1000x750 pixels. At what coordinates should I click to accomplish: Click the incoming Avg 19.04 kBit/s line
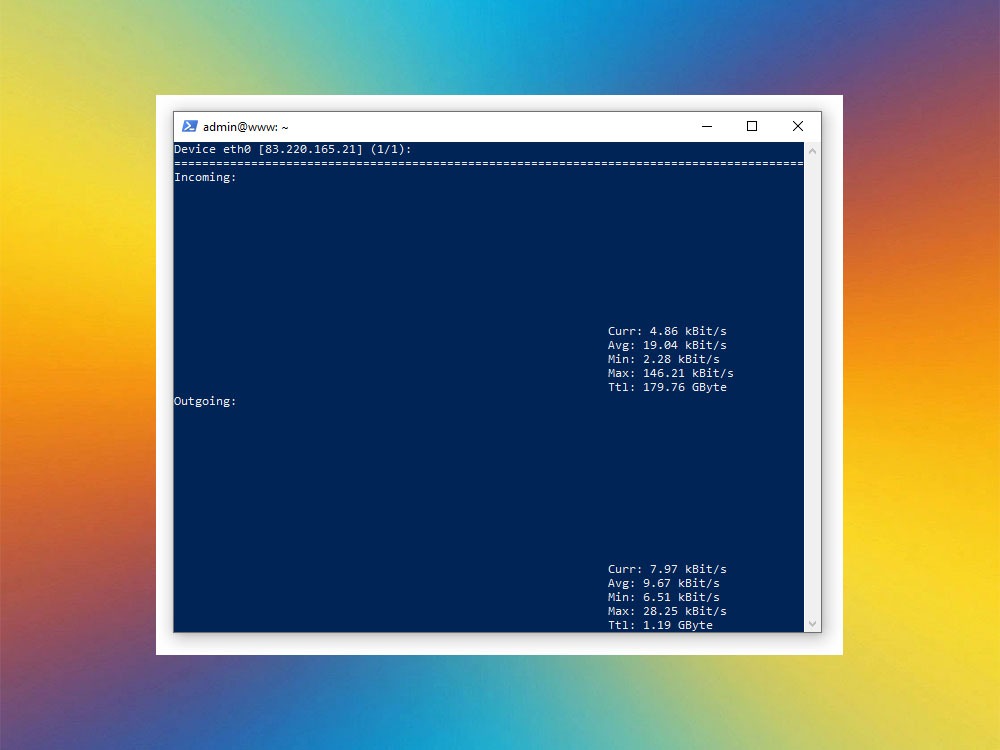pos(667,345)
